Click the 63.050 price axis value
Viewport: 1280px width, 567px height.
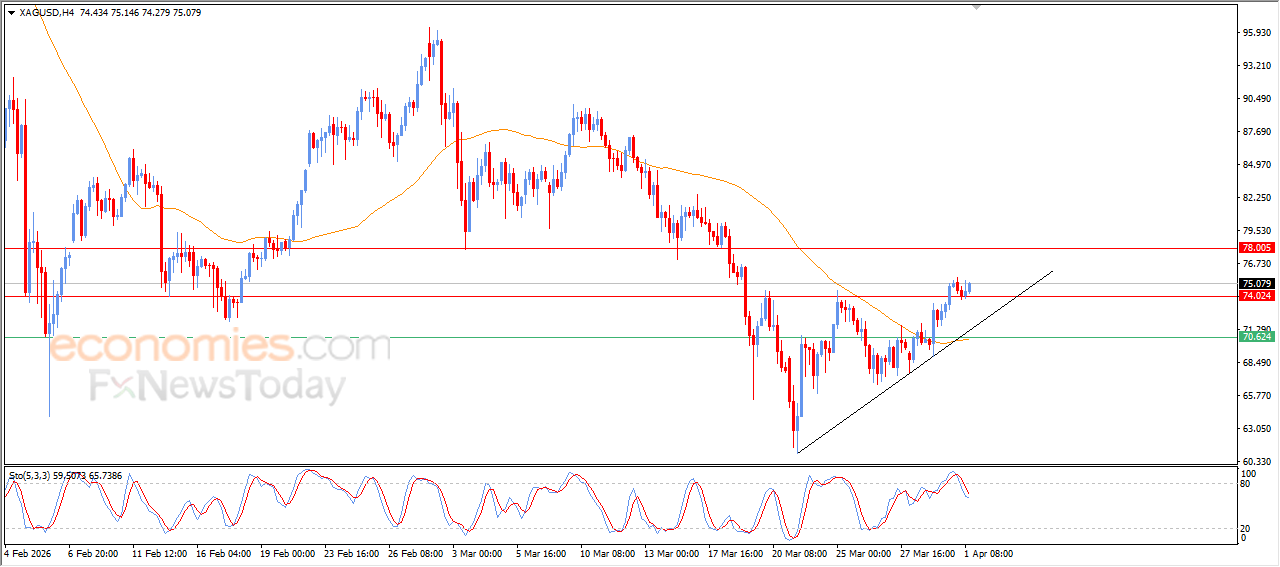pyautogui.click(x=1256, y=429)
